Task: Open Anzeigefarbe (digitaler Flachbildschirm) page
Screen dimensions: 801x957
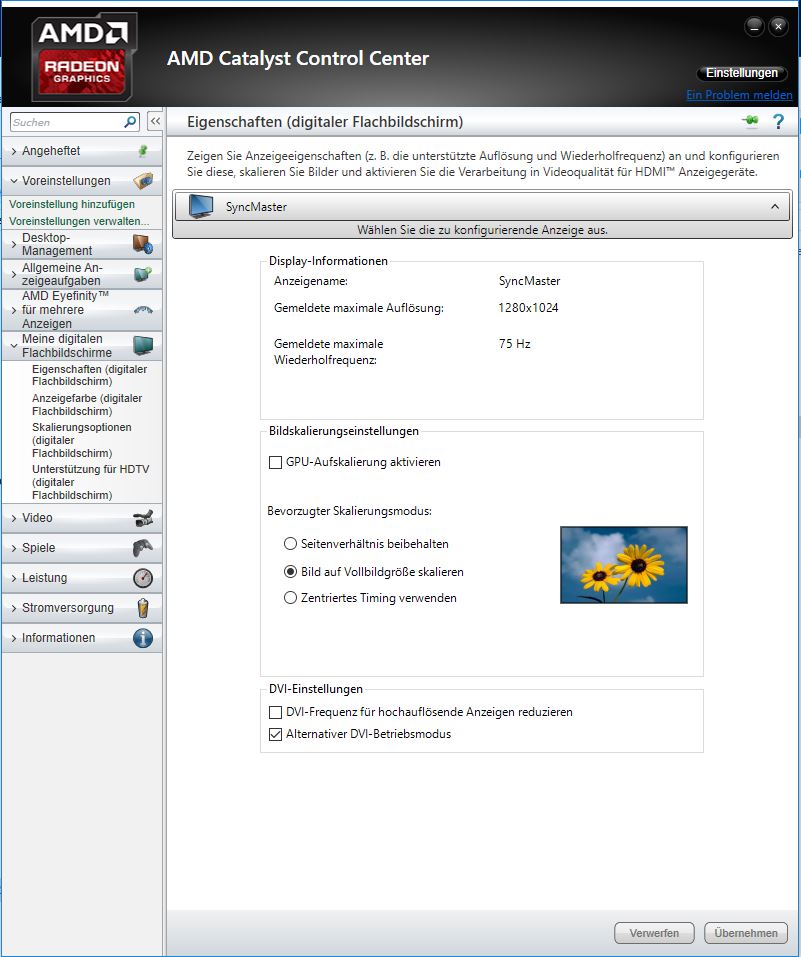Action: (x=87, y=405)
